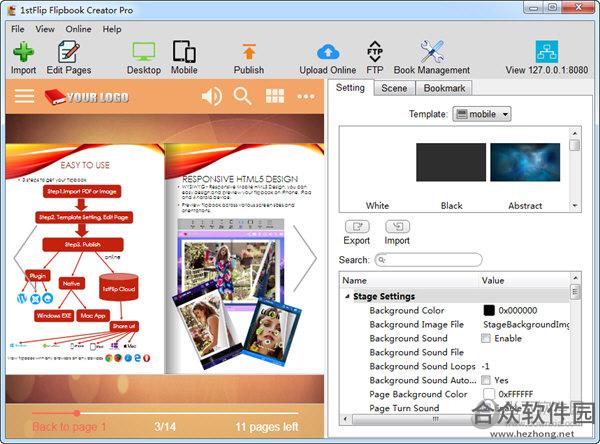Enable Background Sound checkbox
The width and height of the screenshot is (600, 444).
click(x=486, y=338)
